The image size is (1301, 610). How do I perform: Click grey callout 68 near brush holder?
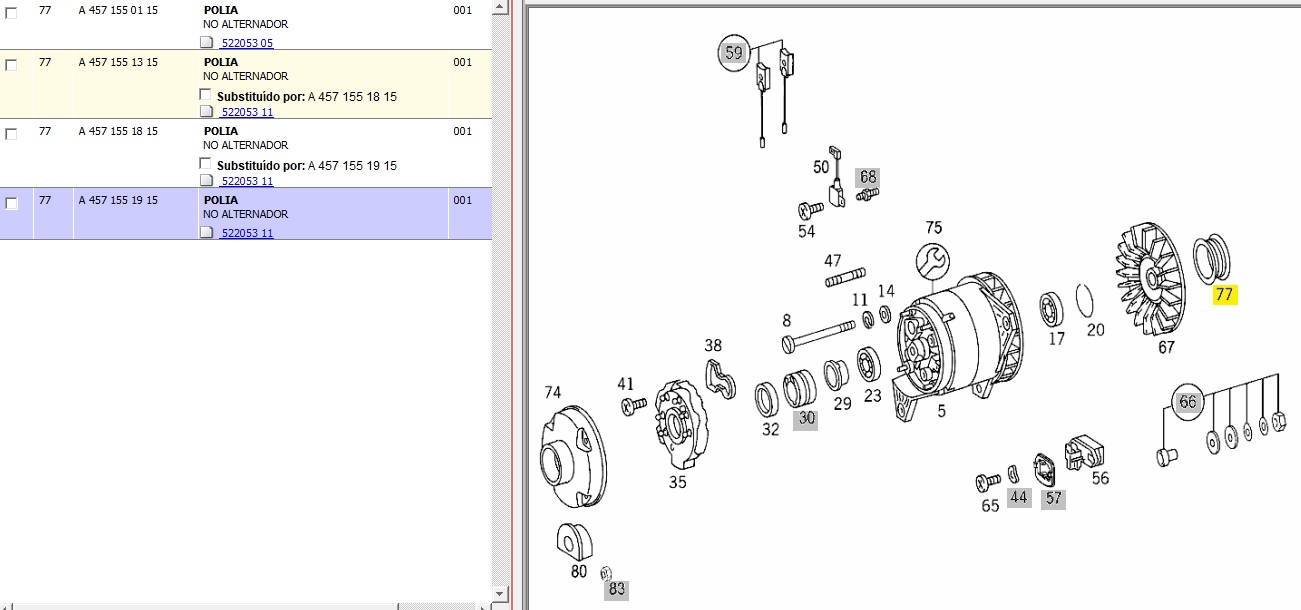point(867,176)
